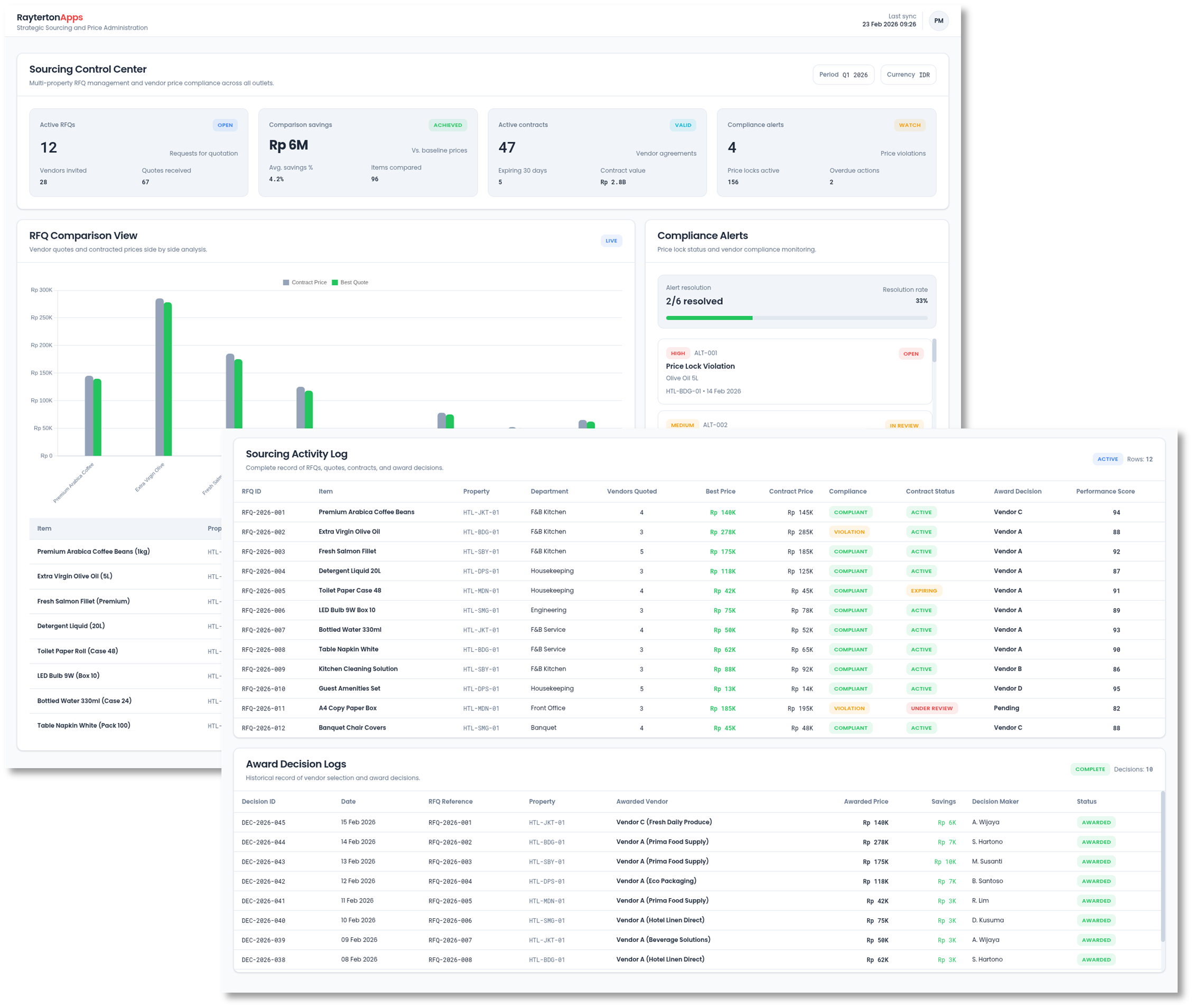
Task: Click the OPEN badge on Active RFQs
Action: click(x=225, y=125)
